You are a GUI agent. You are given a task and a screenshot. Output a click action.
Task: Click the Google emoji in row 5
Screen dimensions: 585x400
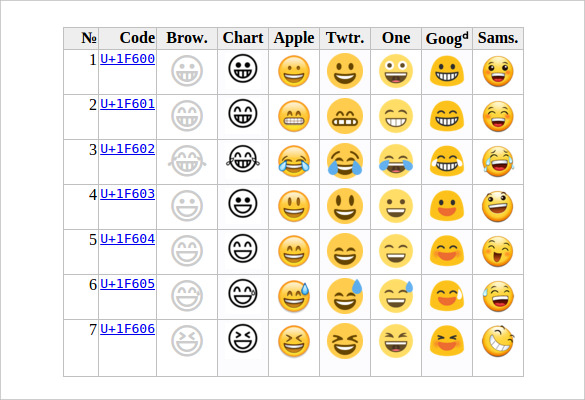click(447, 251)
